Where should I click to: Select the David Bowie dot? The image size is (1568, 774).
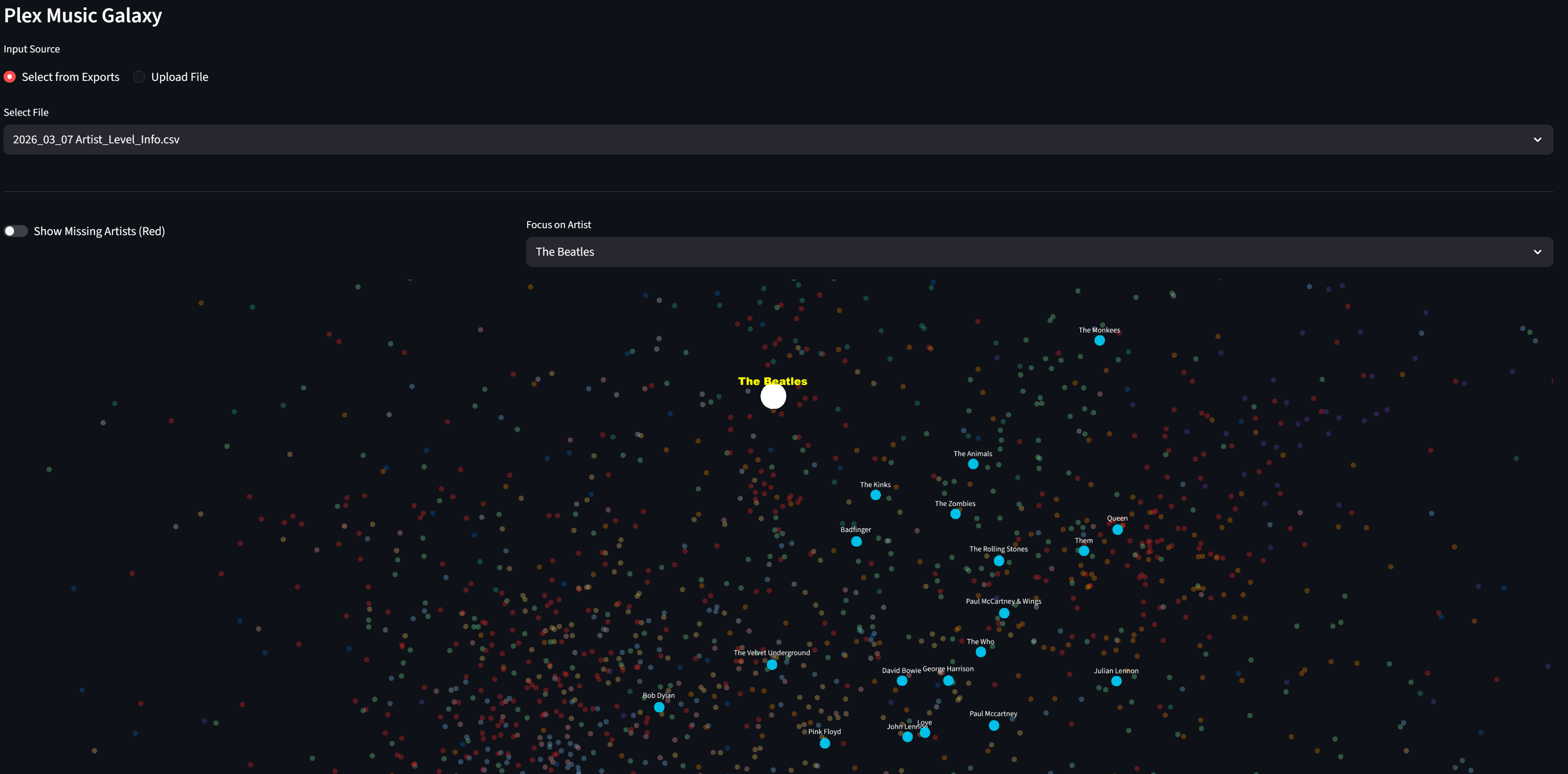click(x=902, y=681)
